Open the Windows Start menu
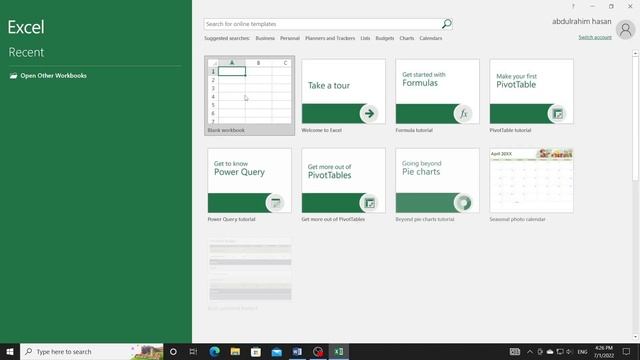Screen dimensions: 640x360 [10, 351]
